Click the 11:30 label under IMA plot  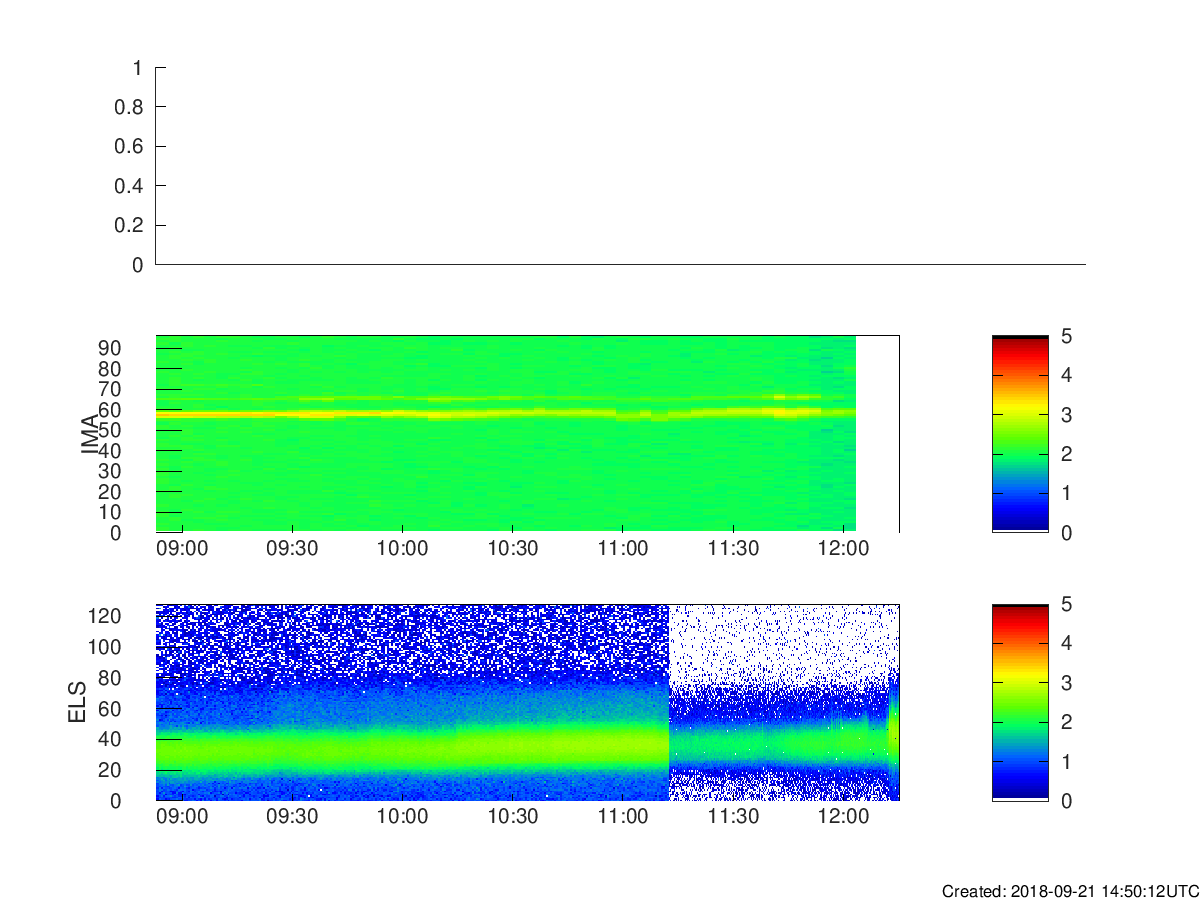(733, 549)
